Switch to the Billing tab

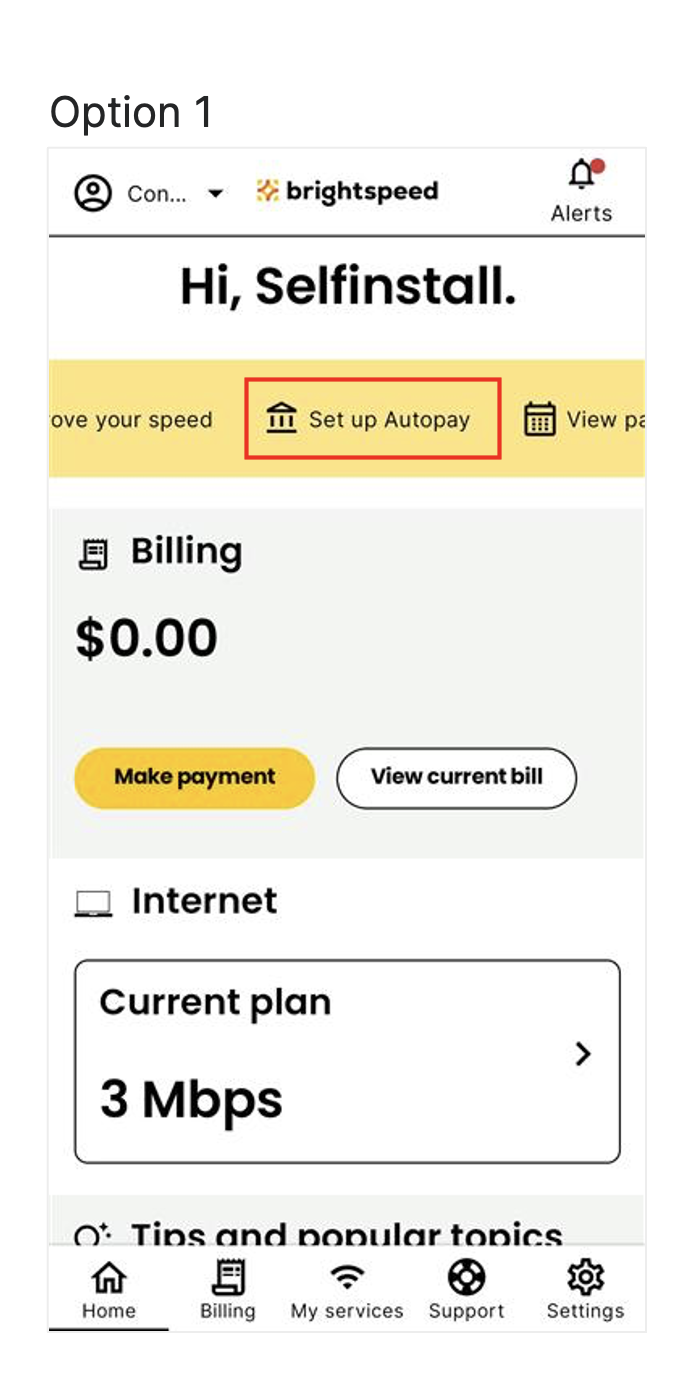pyautogui.click(x=227, y=1288)
